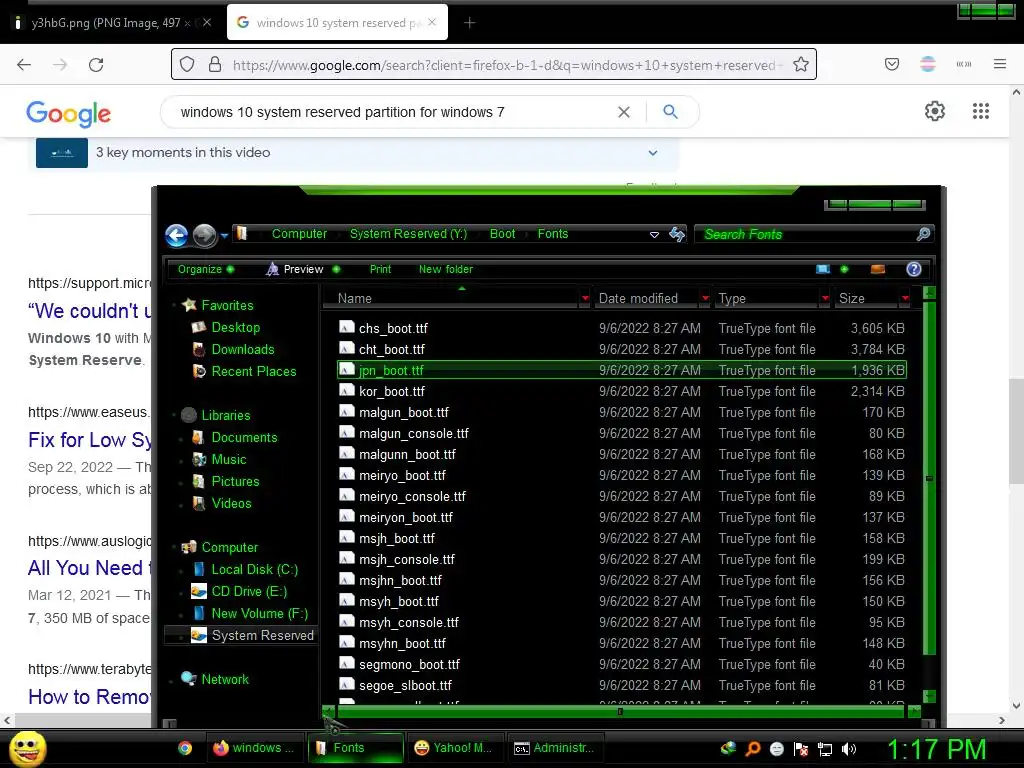Click New folder in Explorer toolbar
Screen dimensions: 1024x768
(446, 269)
